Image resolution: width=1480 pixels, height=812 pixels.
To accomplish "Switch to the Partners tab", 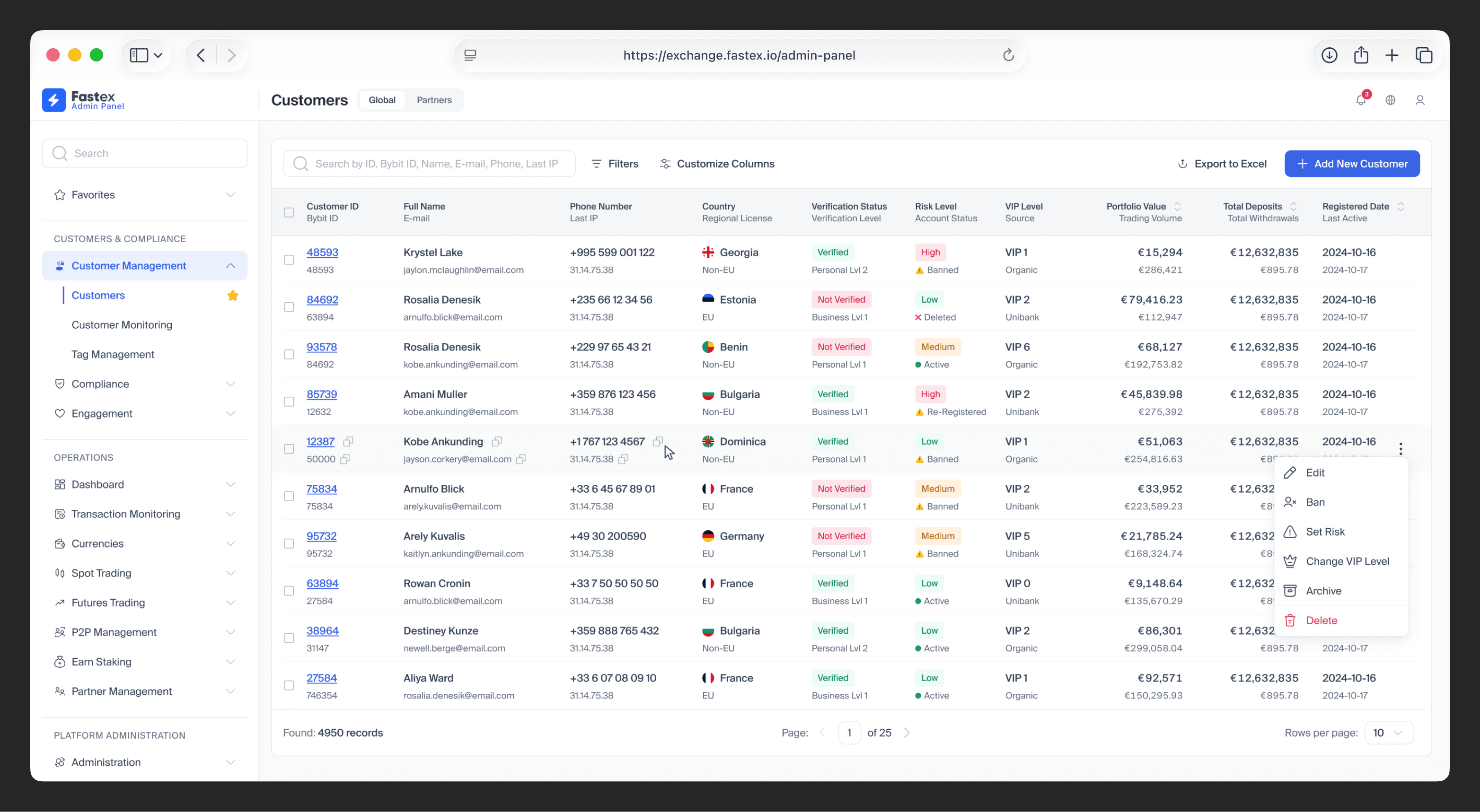I will [434, 100].
